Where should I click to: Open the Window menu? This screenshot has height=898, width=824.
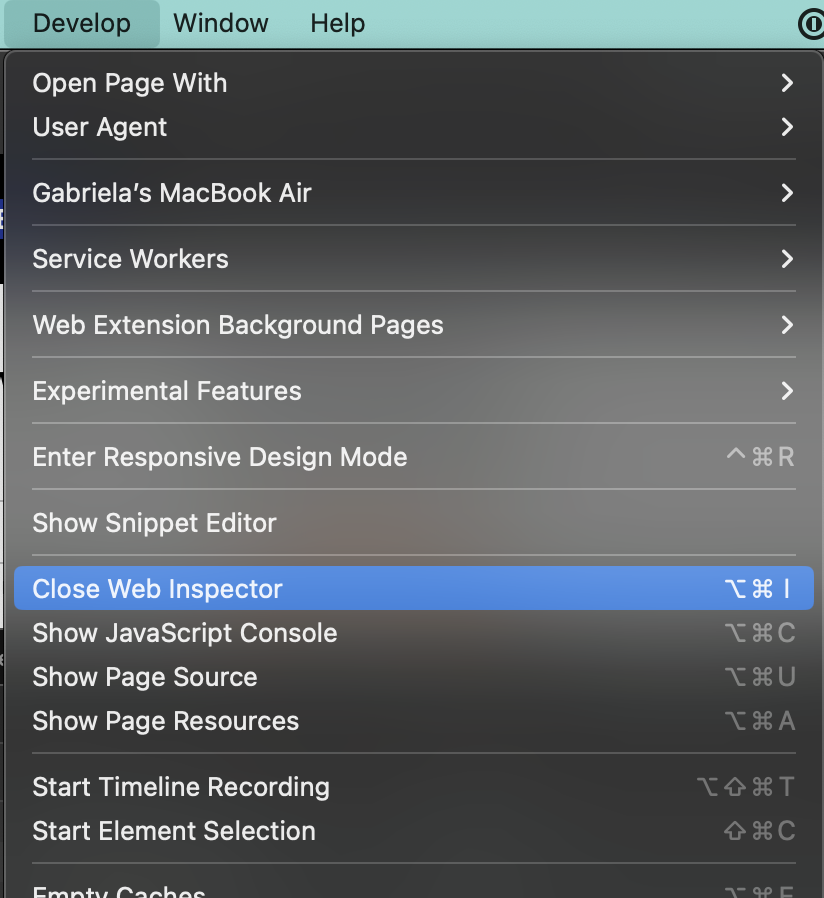pos(220,23)
